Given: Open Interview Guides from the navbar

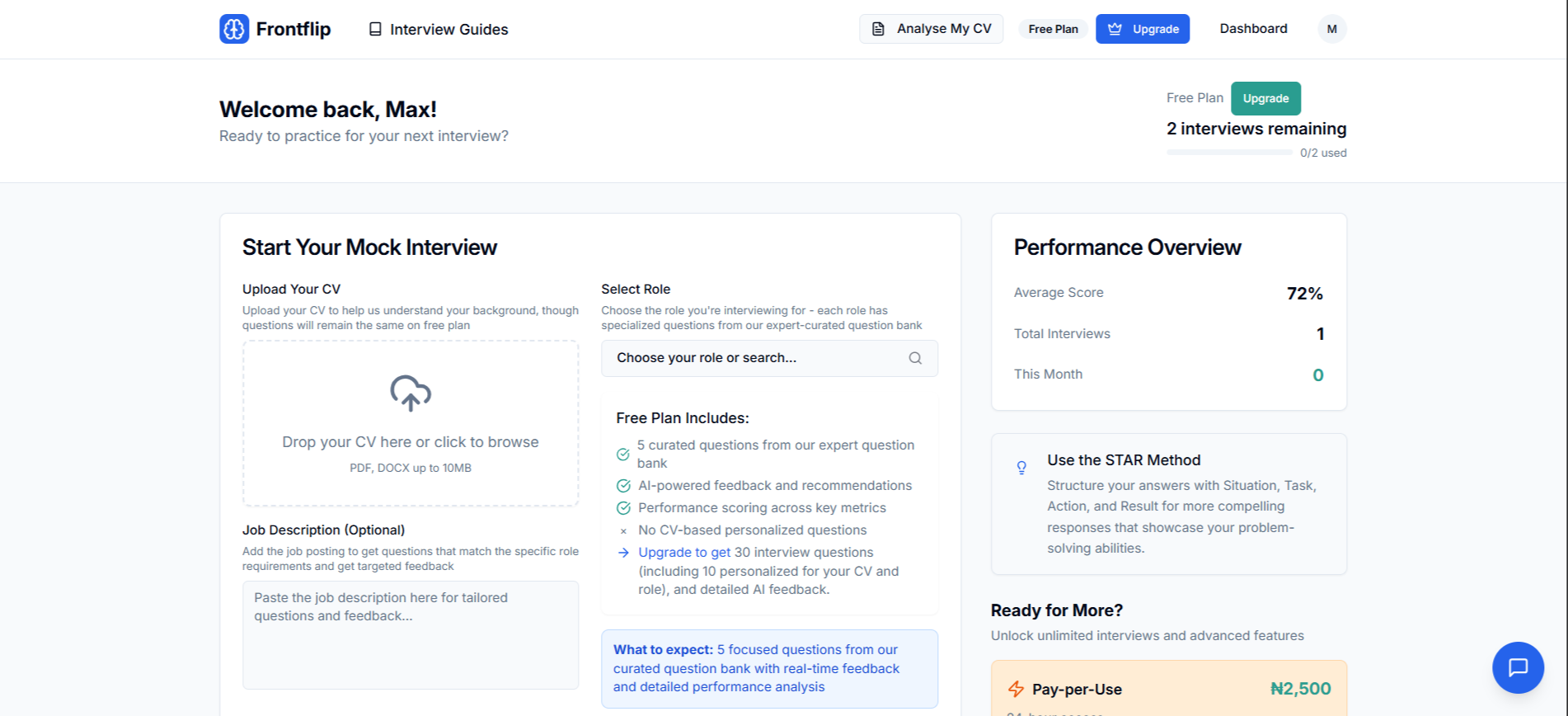Looking at the screenshot, I should coord(438,29).
